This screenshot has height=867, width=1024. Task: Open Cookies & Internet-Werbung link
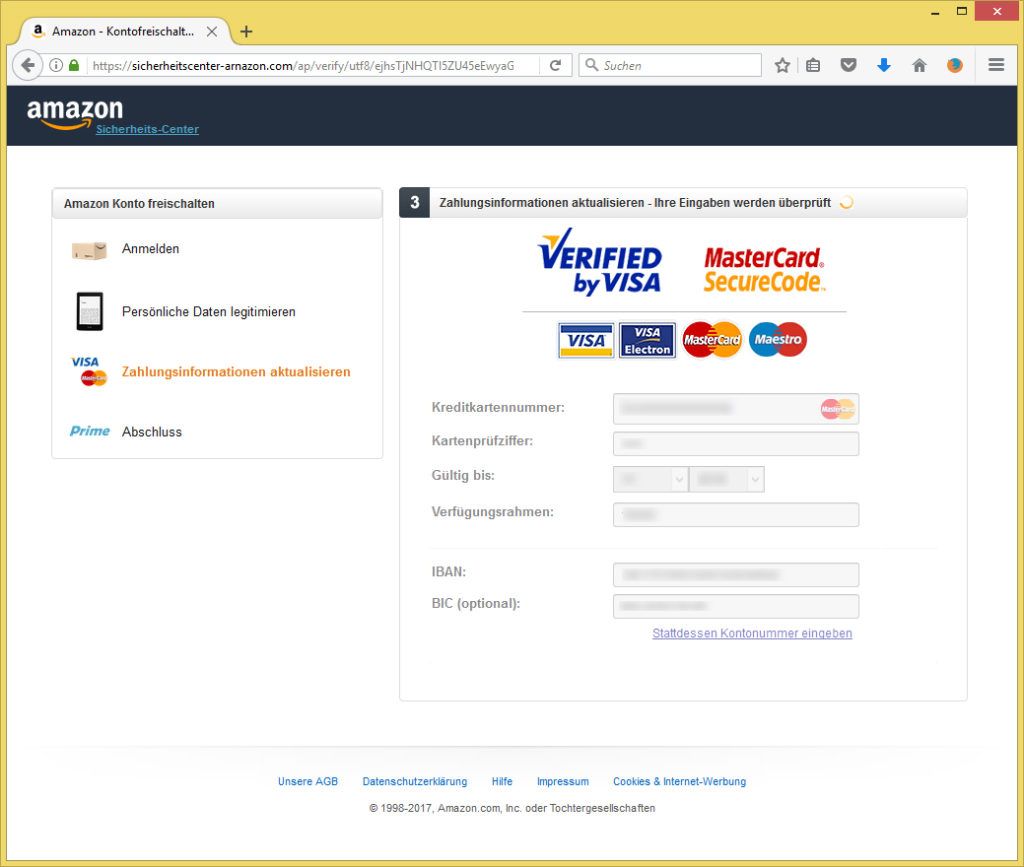tap(679, 781)
